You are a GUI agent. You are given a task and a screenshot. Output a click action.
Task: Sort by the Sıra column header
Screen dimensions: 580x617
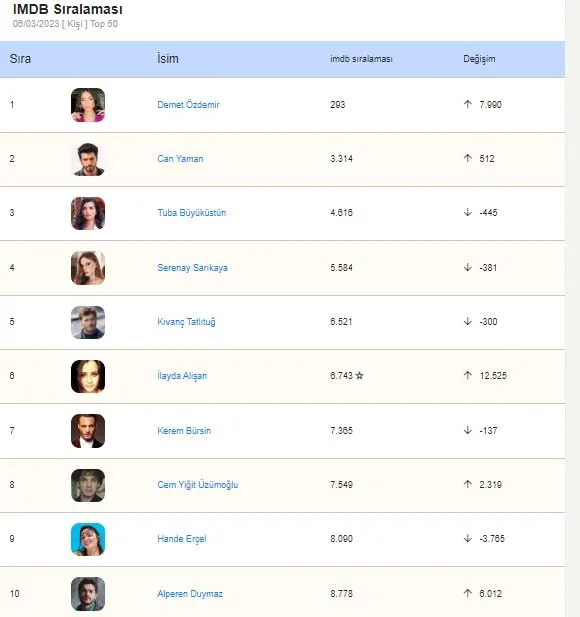tap(20, 59)
